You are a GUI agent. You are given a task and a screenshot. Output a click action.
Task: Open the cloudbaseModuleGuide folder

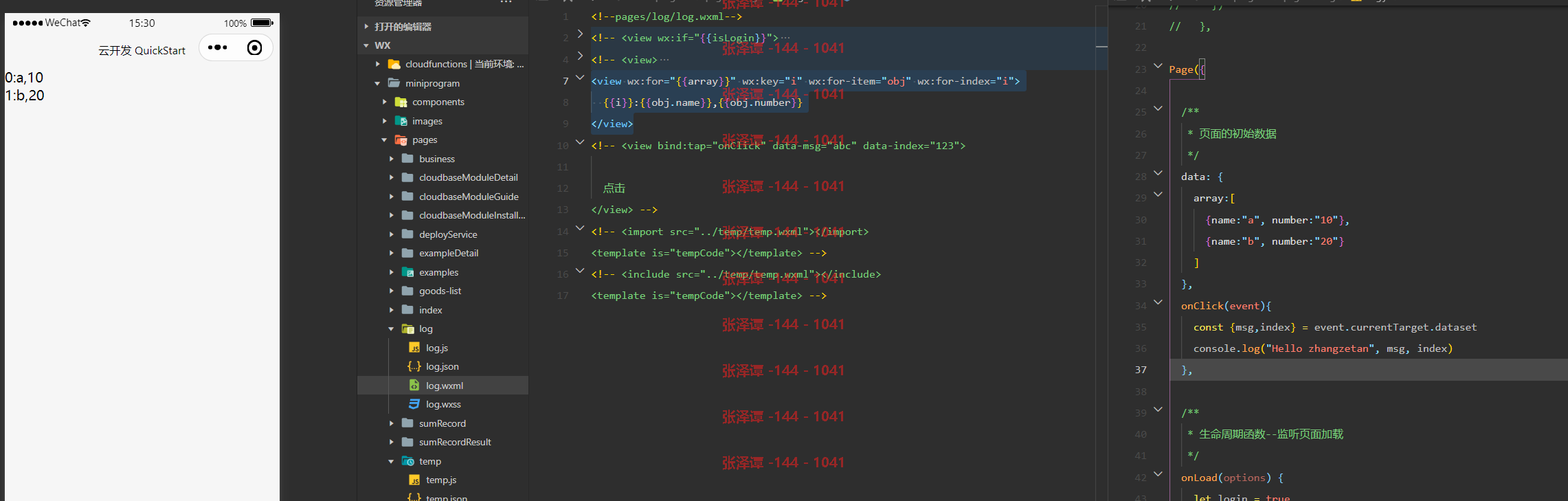click(x=469, y=197)
